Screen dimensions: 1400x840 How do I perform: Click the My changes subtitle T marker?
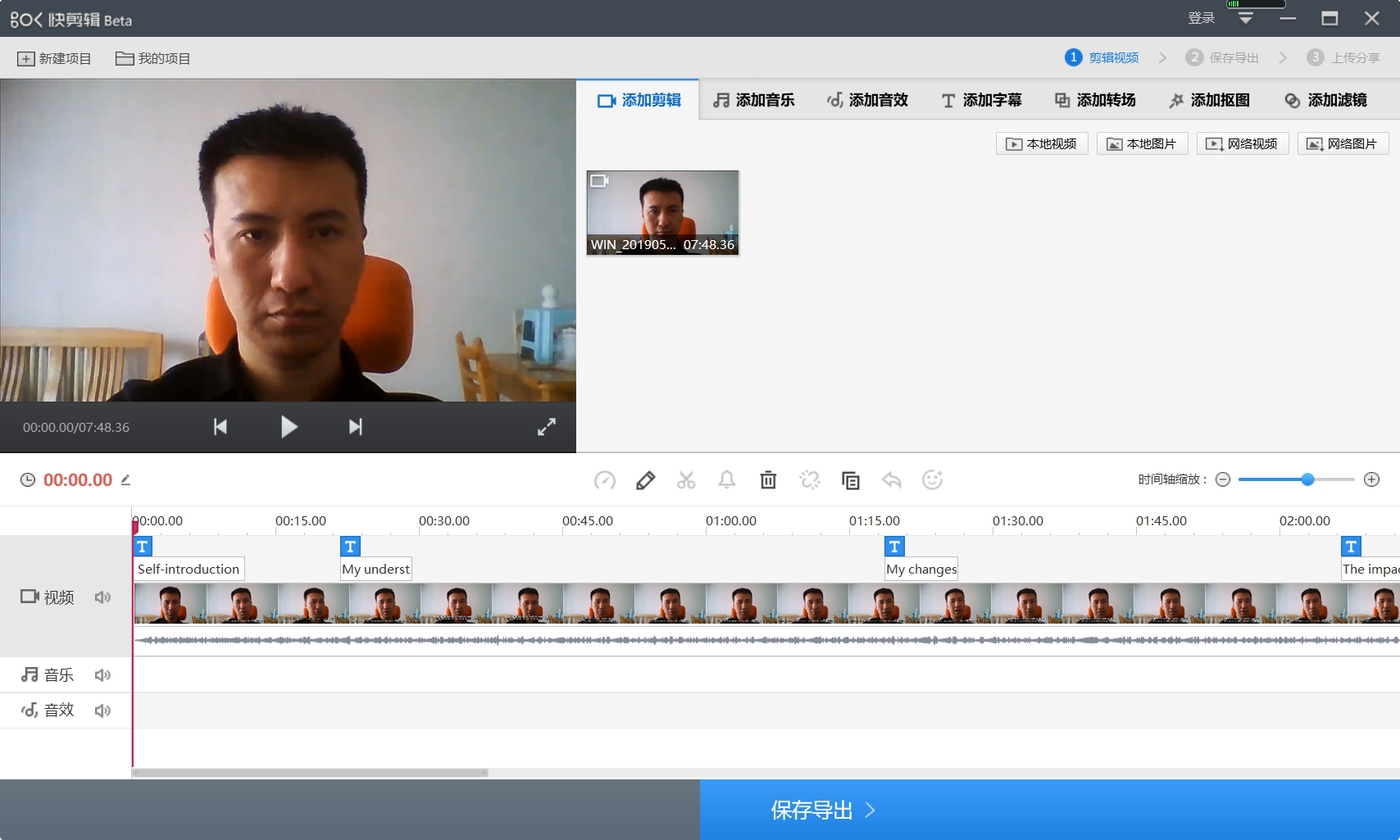[895, 547]
